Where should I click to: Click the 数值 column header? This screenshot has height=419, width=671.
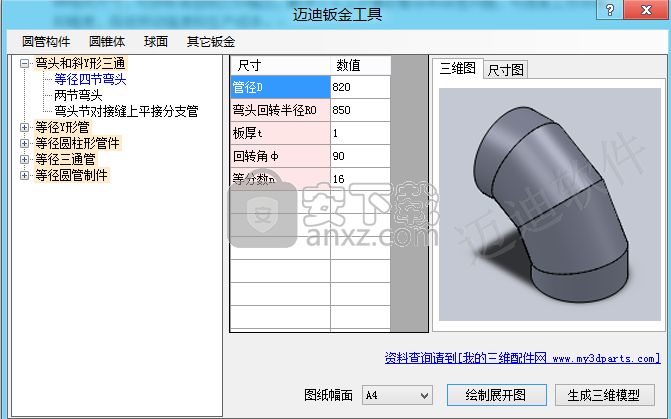(360, 65)
